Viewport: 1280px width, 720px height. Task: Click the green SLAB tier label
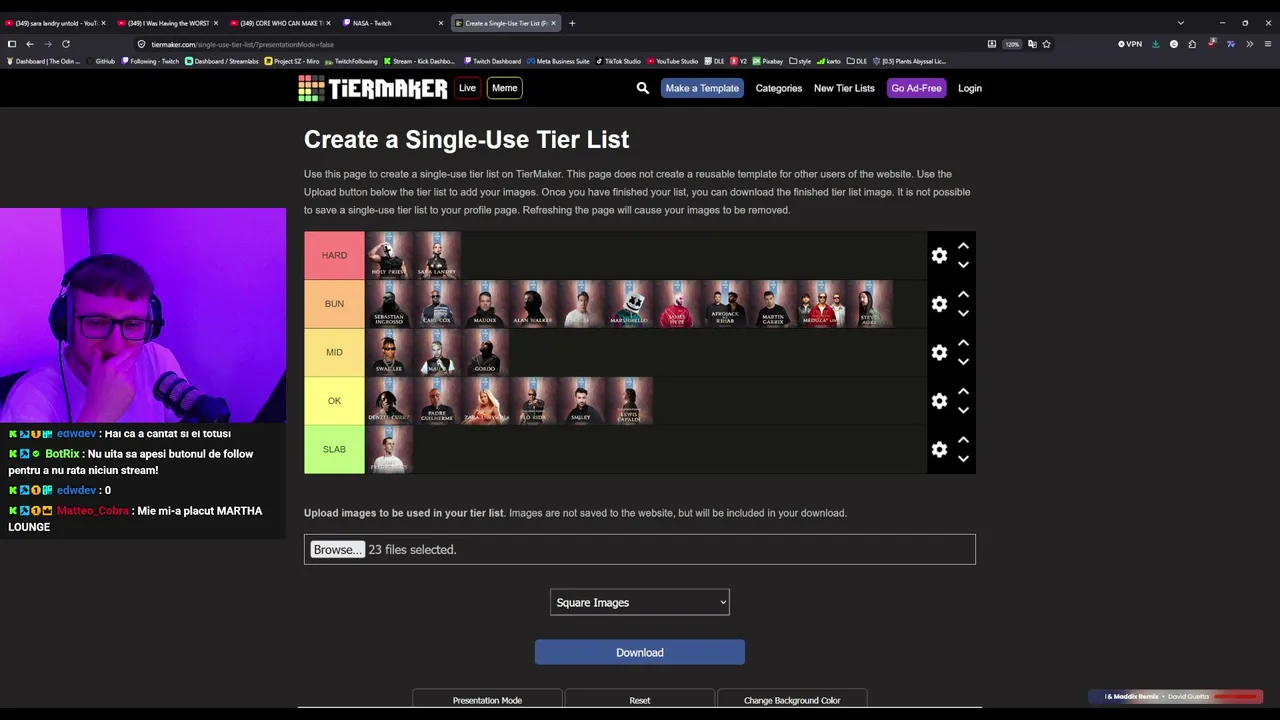[x=334, y=450]
